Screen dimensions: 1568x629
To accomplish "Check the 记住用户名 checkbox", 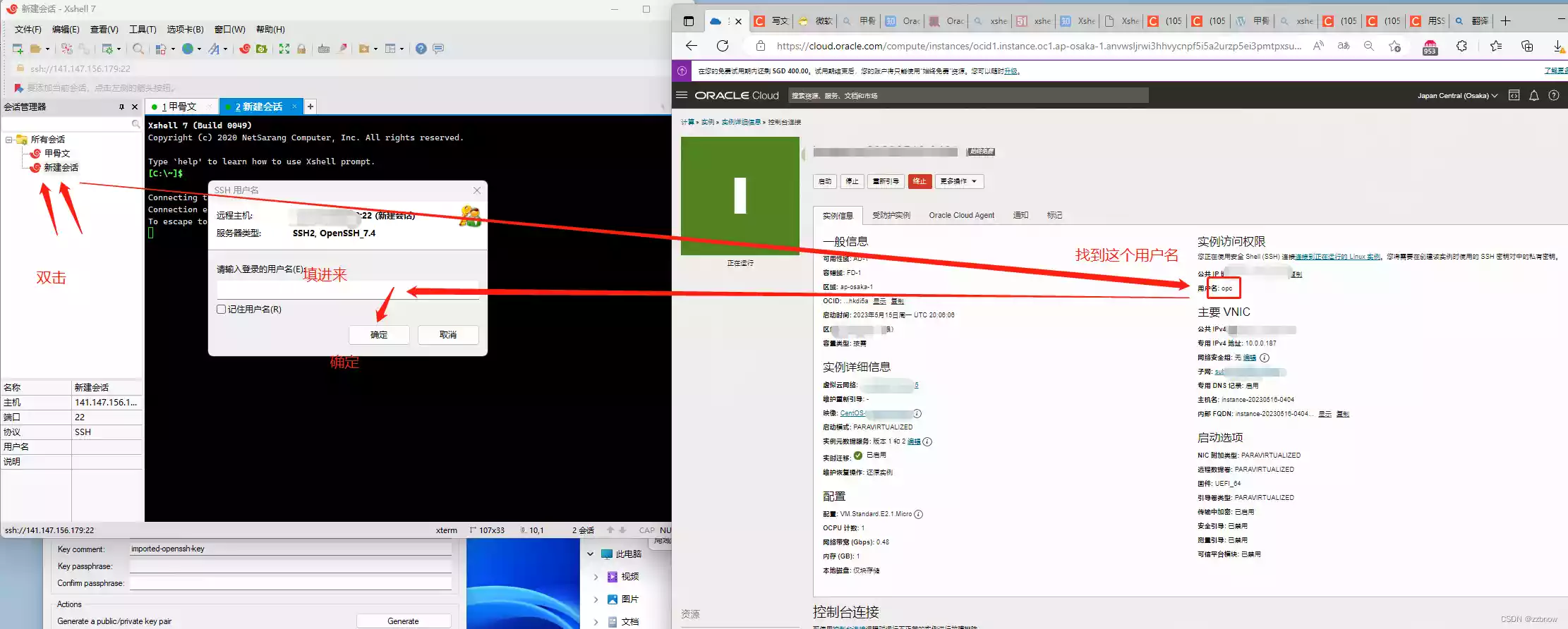I will [x=222, y=309].
